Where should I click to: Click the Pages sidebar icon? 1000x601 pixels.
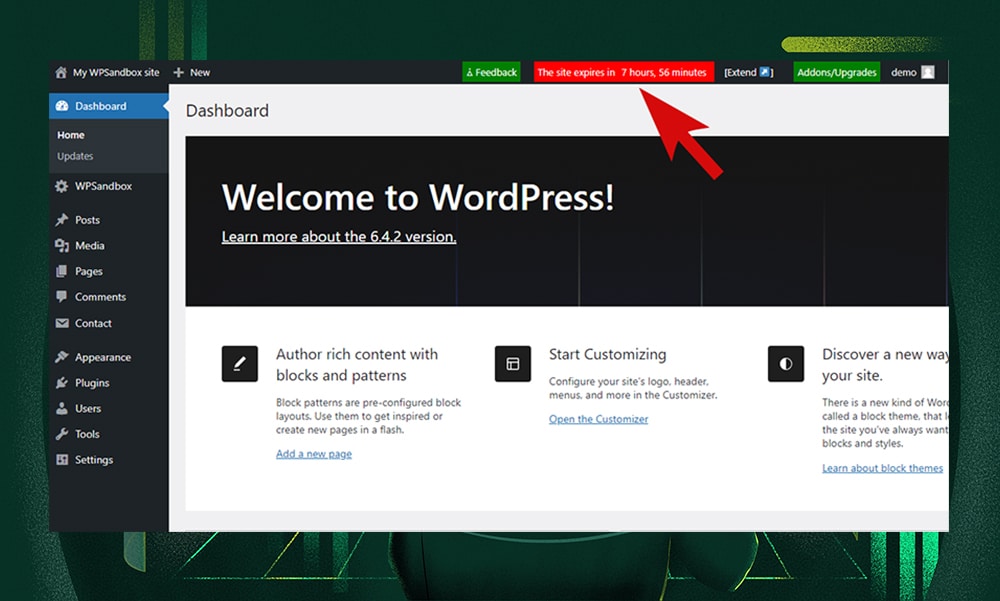coord(63,271)
